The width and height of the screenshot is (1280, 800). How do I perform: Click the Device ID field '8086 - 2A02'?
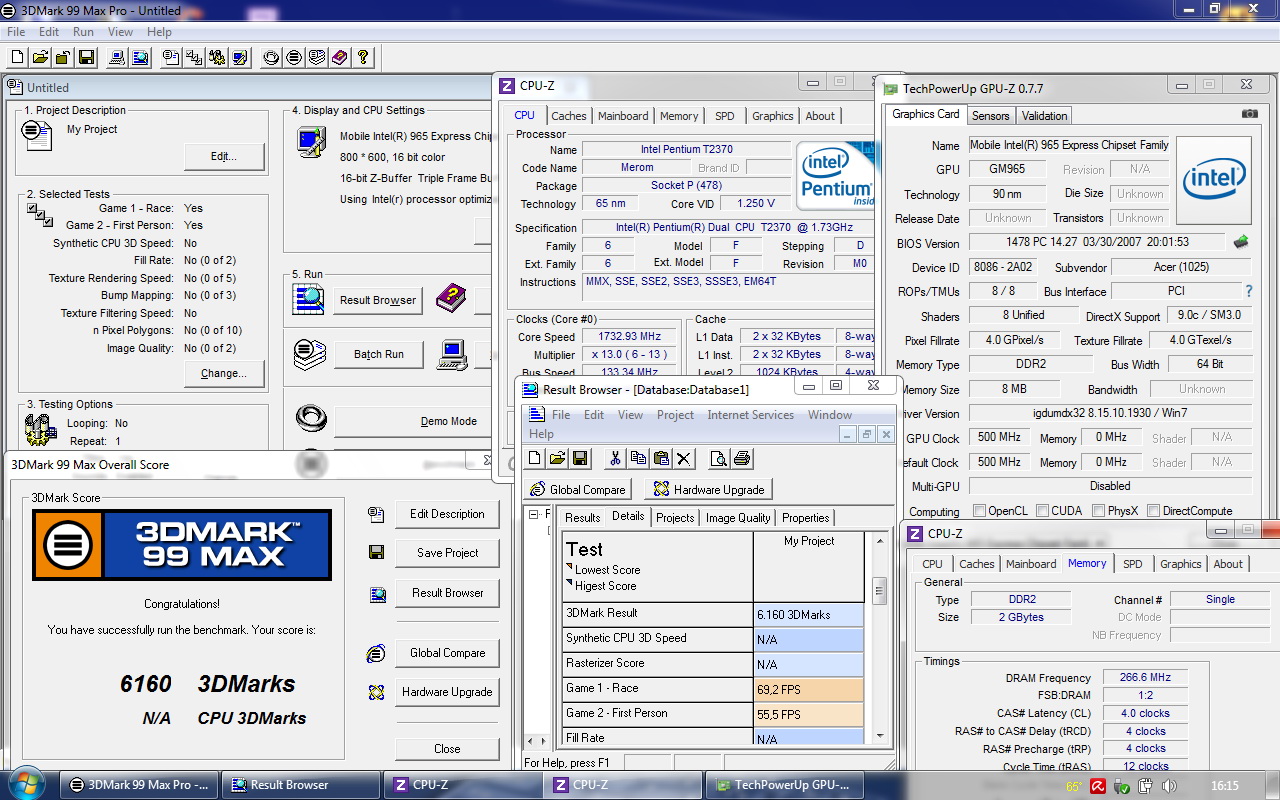click(x=1003, y=268)
